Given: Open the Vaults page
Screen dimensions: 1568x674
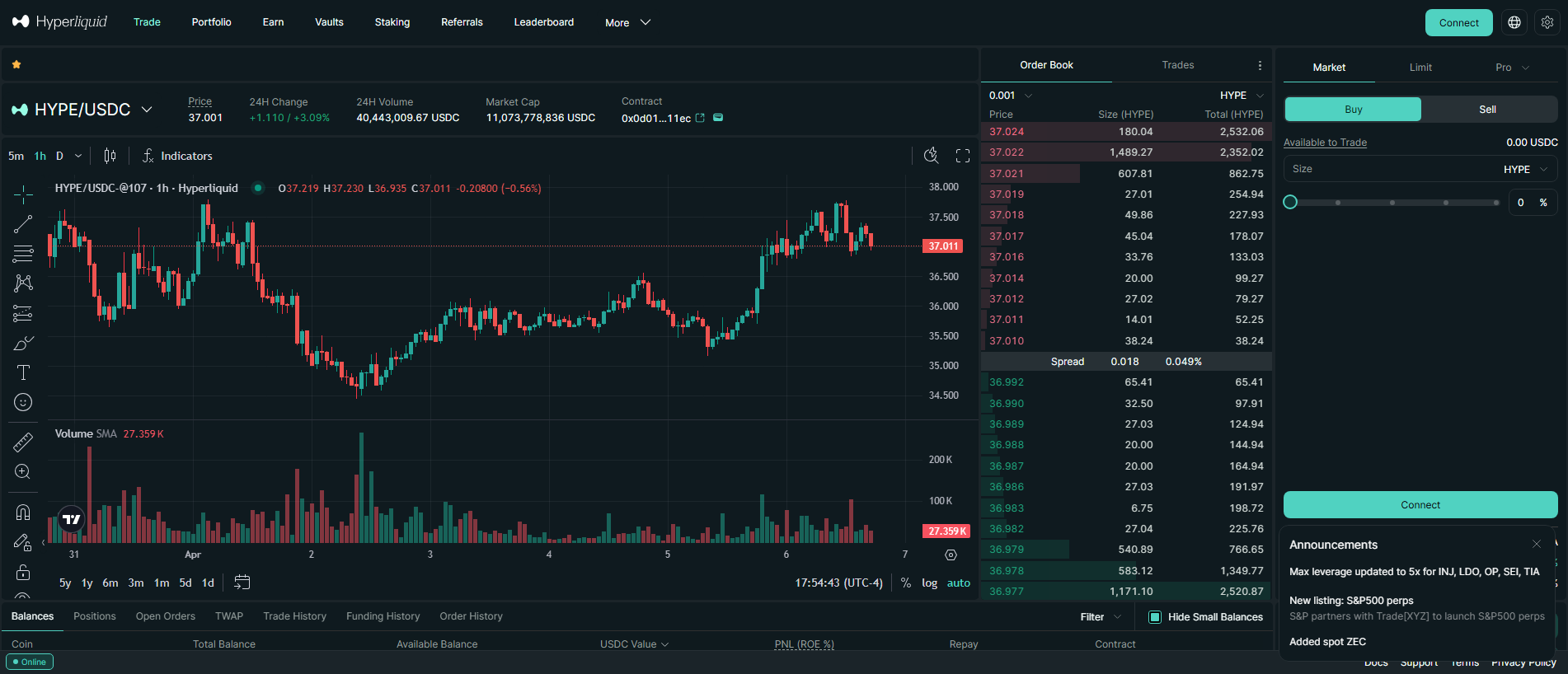Looking at the screenshot, I should [329, 22].
